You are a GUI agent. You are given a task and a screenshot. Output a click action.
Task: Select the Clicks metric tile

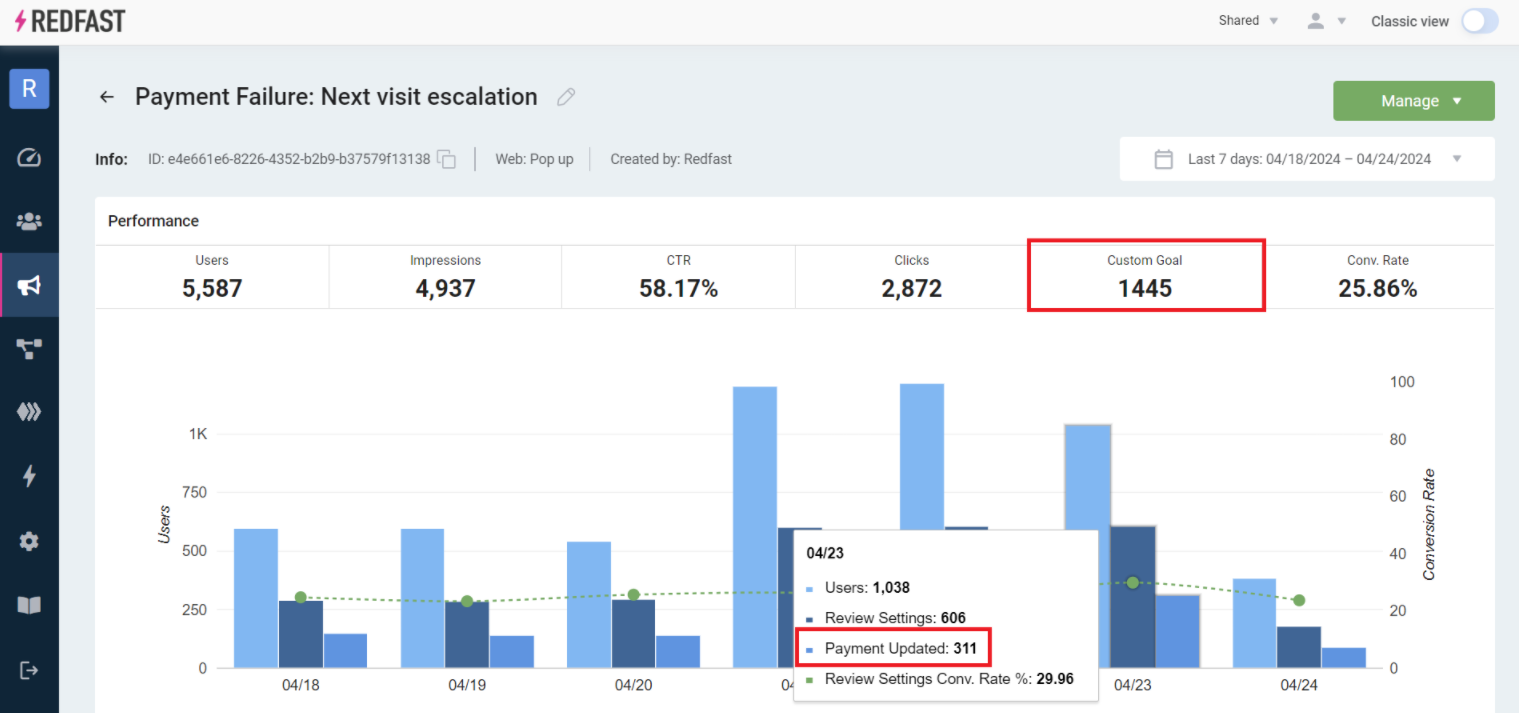pyautogui.click(x=911, y=275)
